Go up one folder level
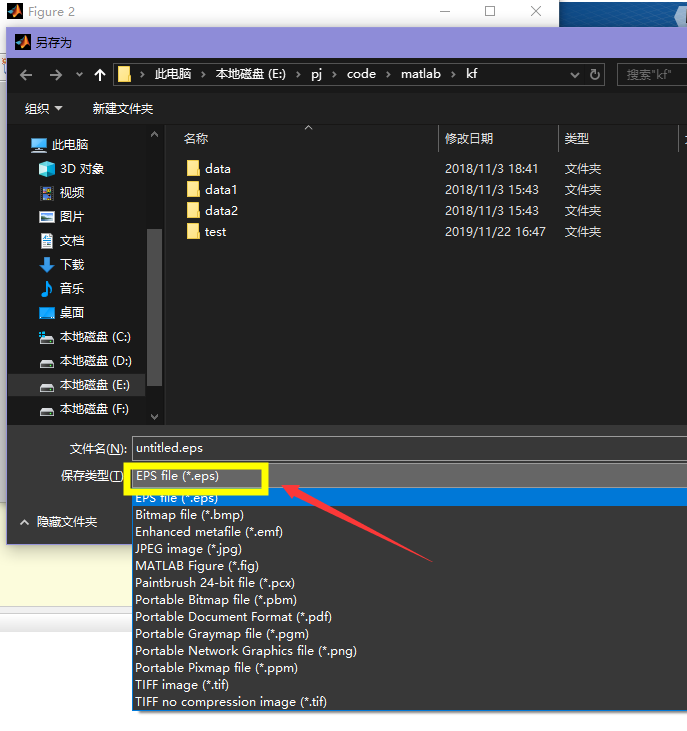The width and height of the screenshot is (687, 731). click(x=99, y=75)
